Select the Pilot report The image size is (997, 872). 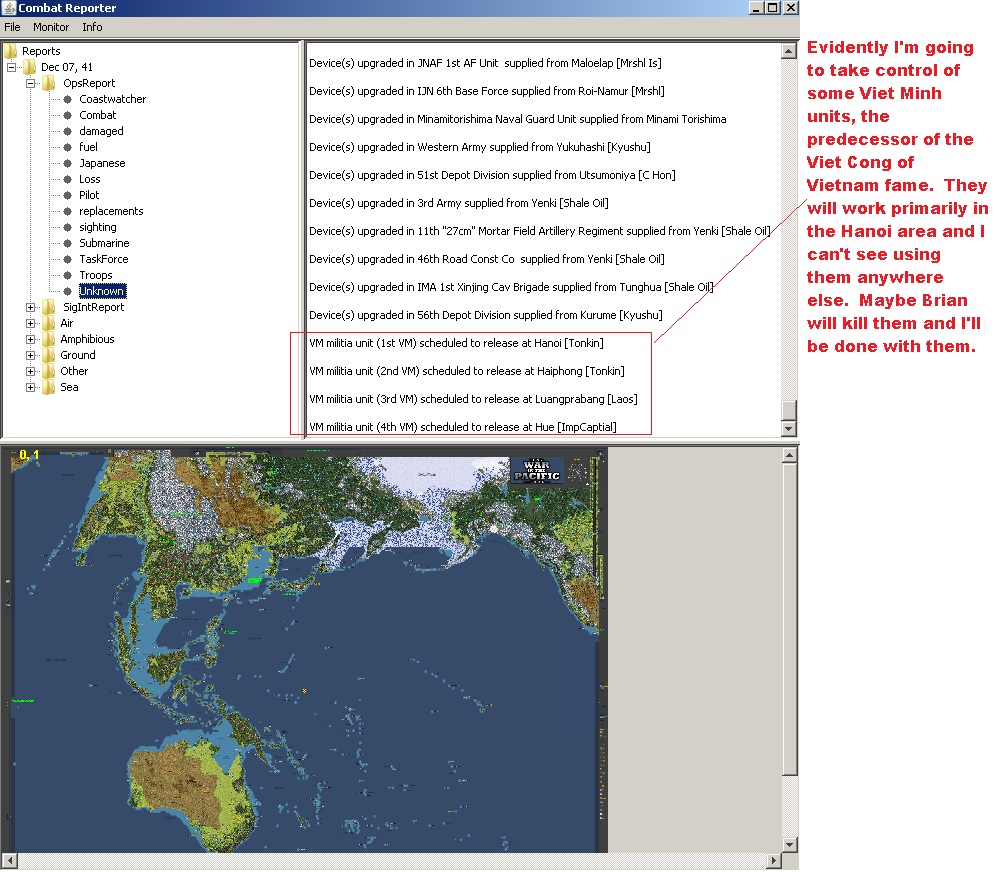[x=89, y=195]
